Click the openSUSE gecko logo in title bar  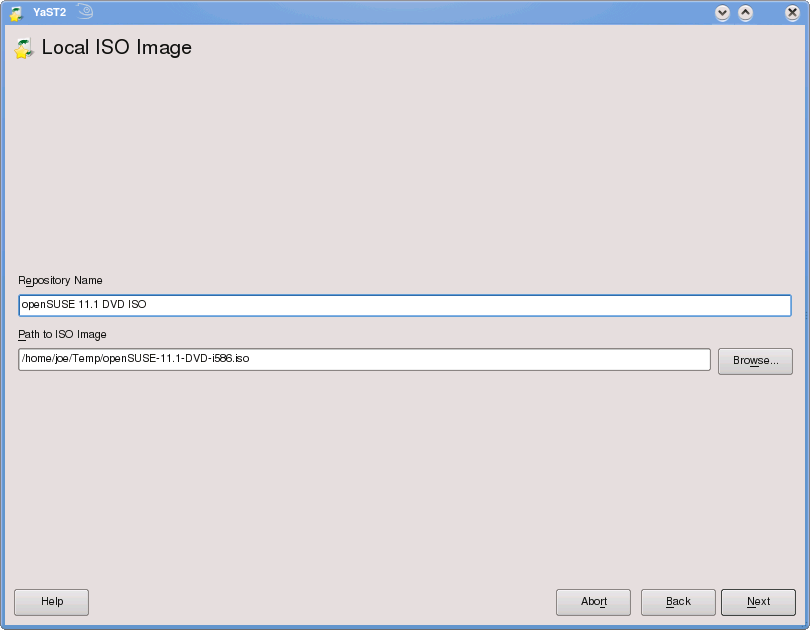(x=85, y=11)
